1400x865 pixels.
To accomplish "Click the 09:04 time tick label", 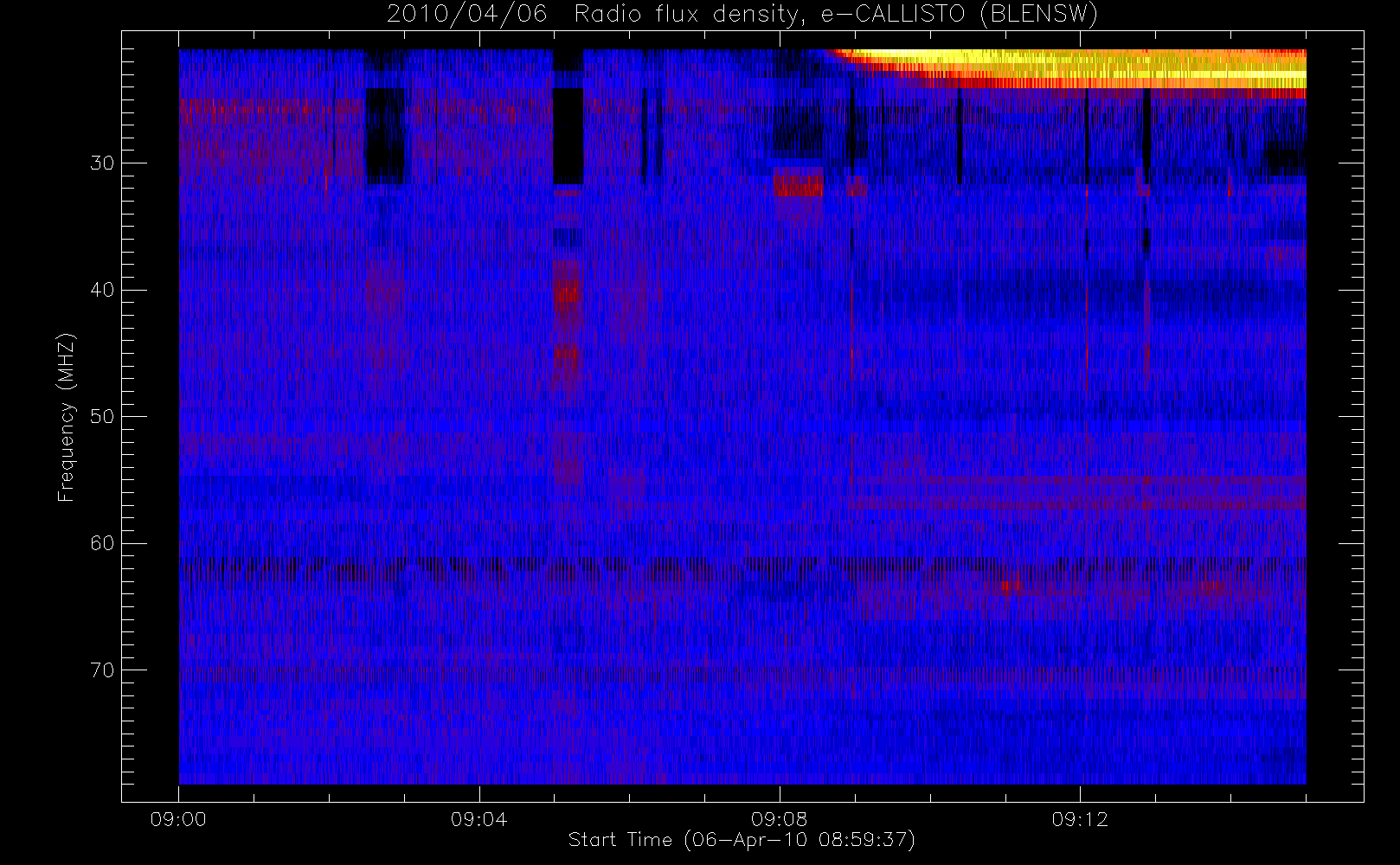I will coord(478,819).
